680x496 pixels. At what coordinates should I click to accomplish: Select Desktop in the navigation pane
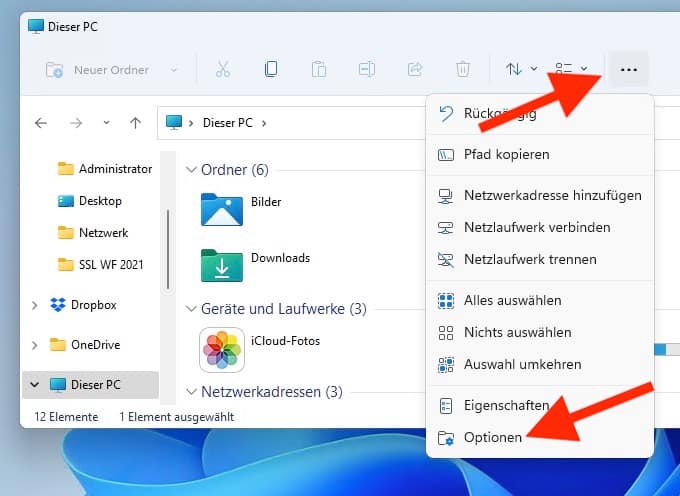pyautogui.click(x=100, y=201)
